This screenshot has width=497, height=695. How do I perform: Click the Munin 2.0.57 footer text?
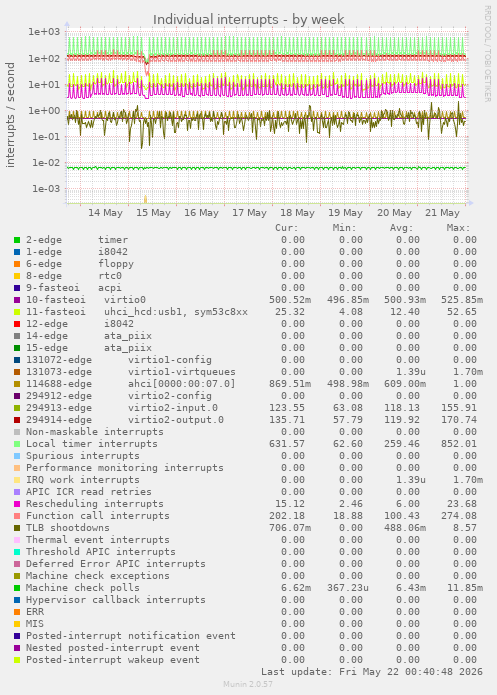click(248, 684)
